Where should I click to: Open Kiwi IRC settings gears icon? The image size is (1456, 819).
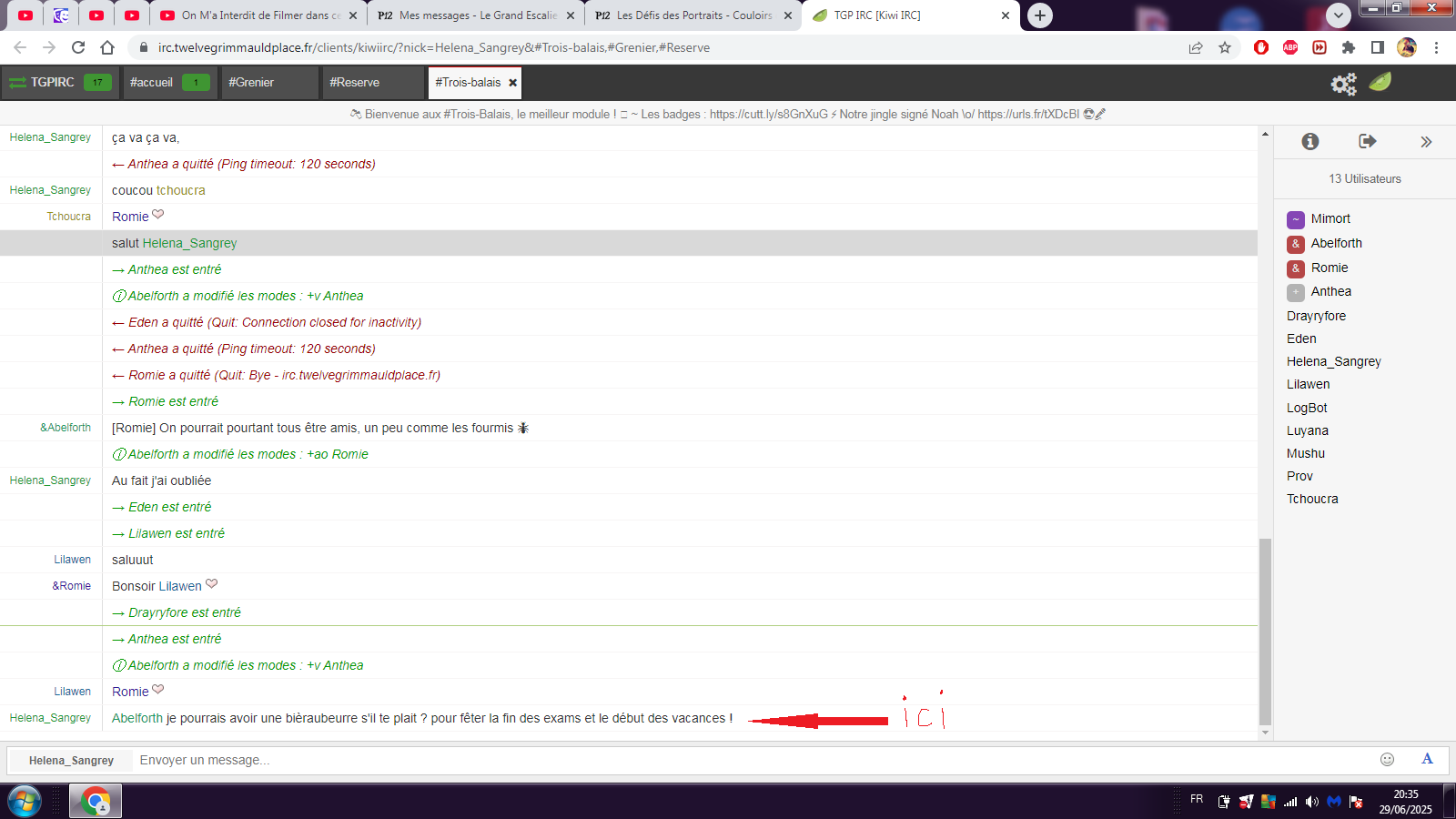[1343, 84]
